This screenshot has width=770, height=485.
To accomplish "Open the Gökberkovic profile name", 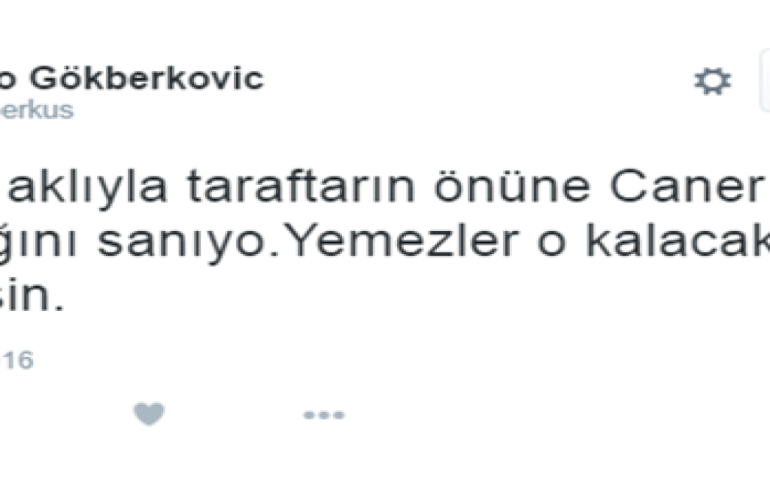I will click(146, 78).
